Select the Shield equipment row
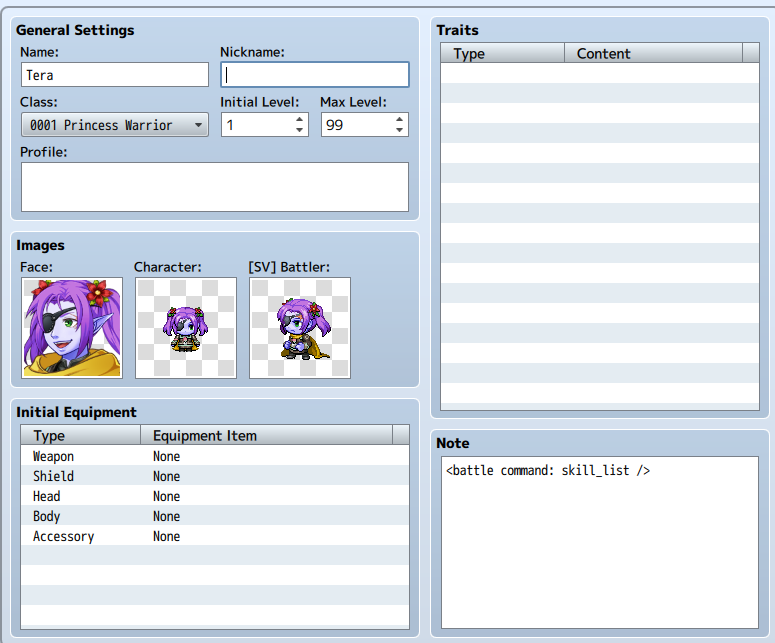The image size is (775, 643). (215, 476)
